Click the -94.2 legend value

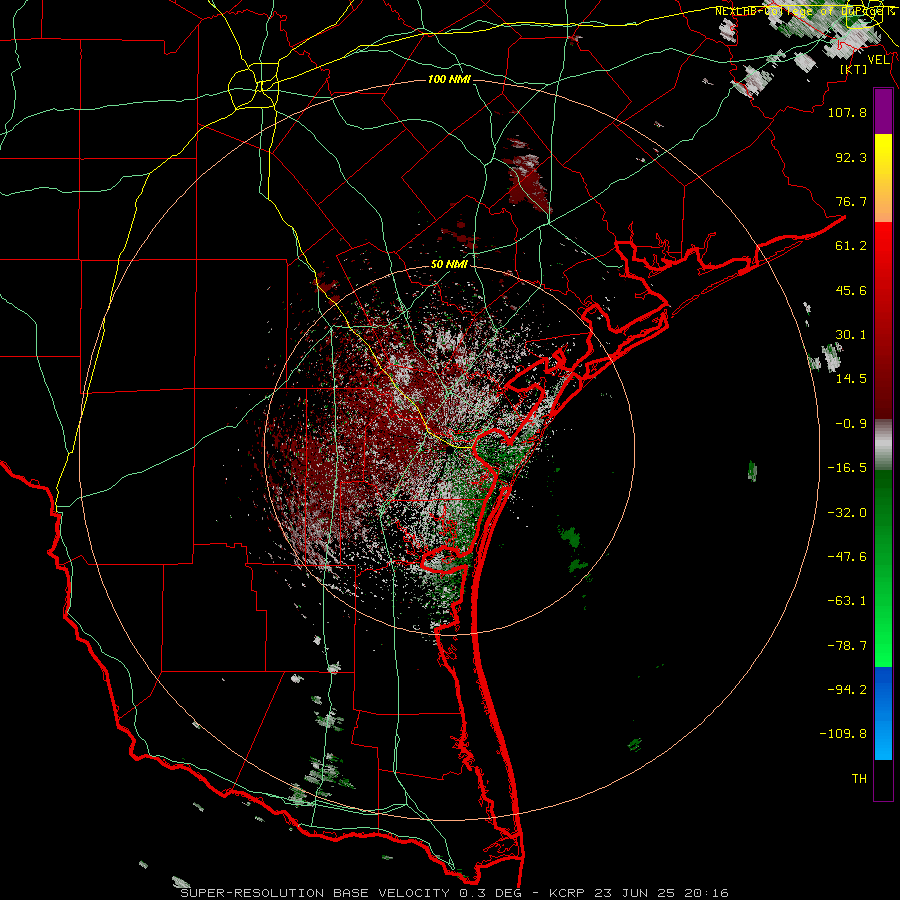(847, 689)
